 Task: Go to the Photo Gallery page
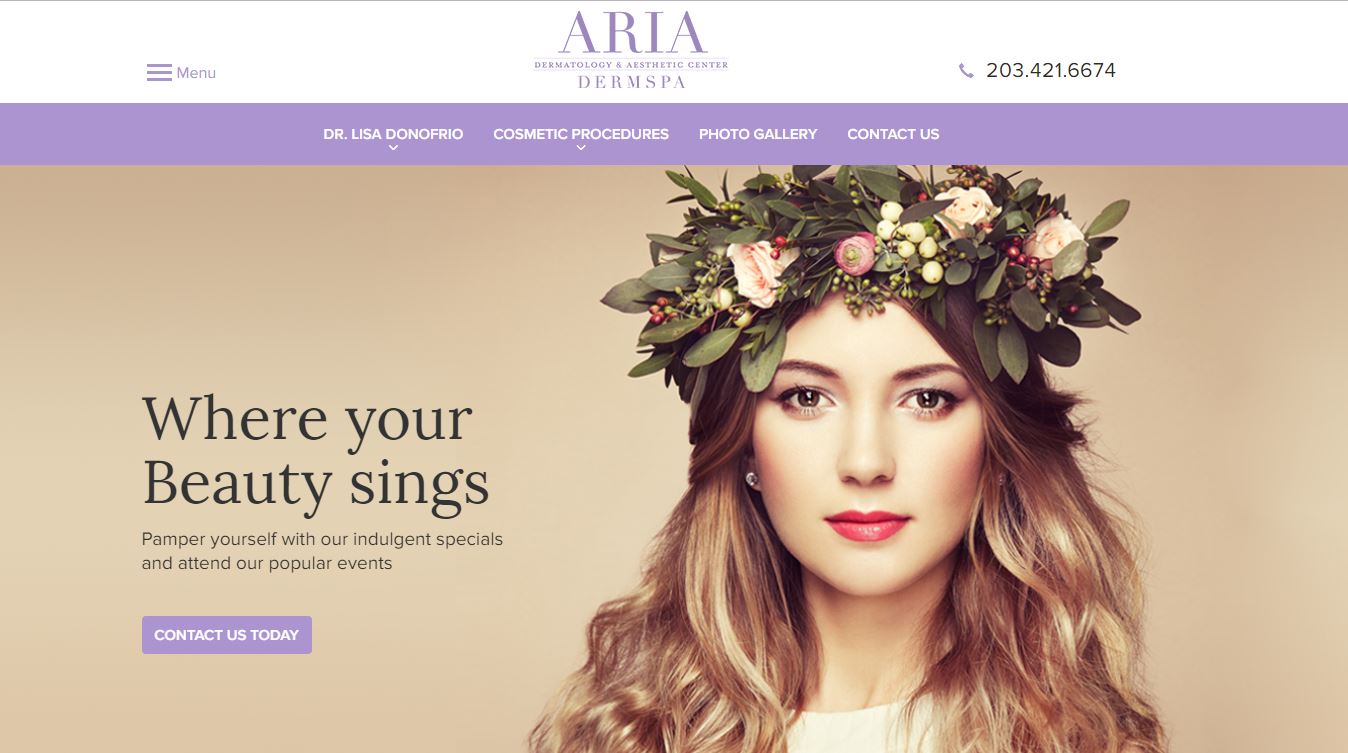tap(758, 134)
